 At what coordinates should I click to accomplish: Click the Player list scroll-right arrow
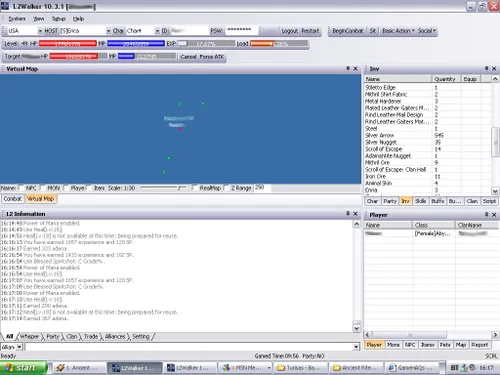click(495, 335)
